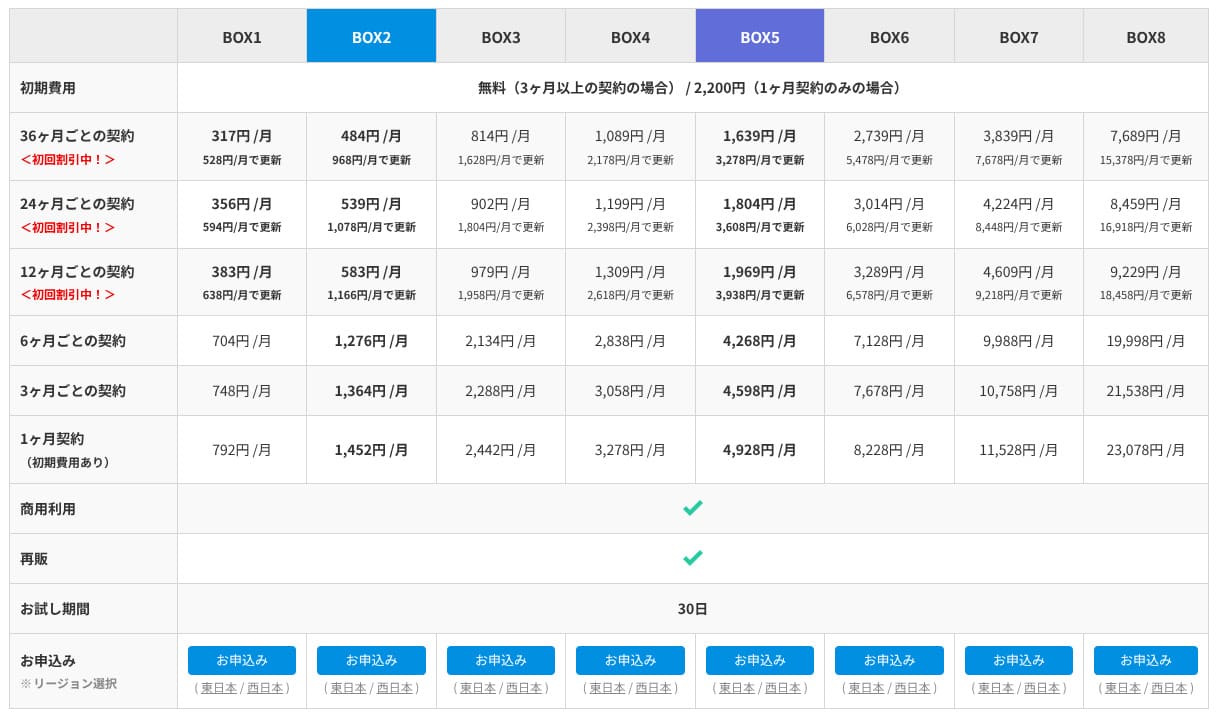The height and width of the screenshot is (718, 1220).
Task: Click the 30日 trial period cell
Action: tap(692, 608)
